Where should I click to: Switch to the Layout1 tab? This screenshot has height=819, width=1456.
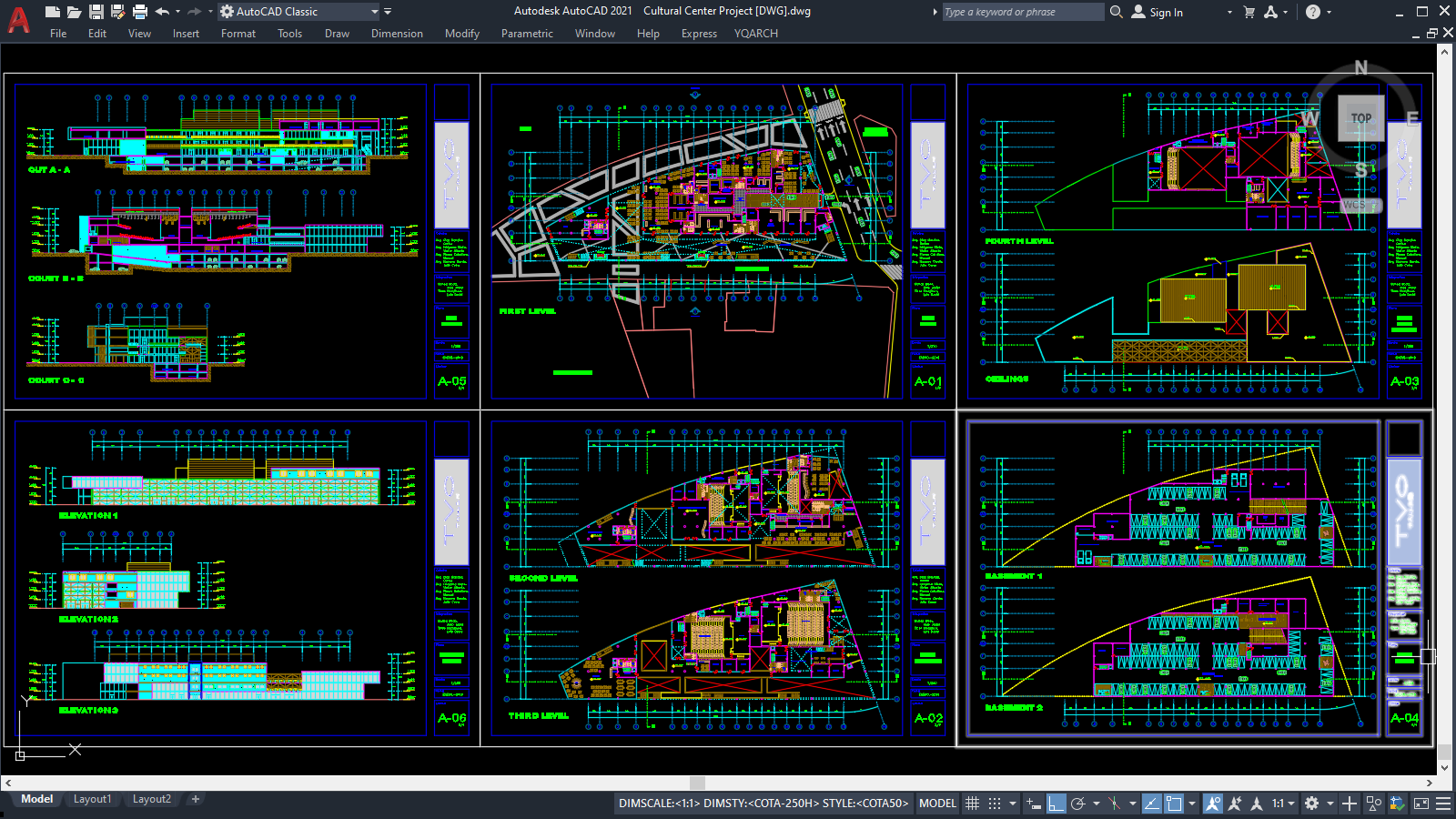coord(92,799)
